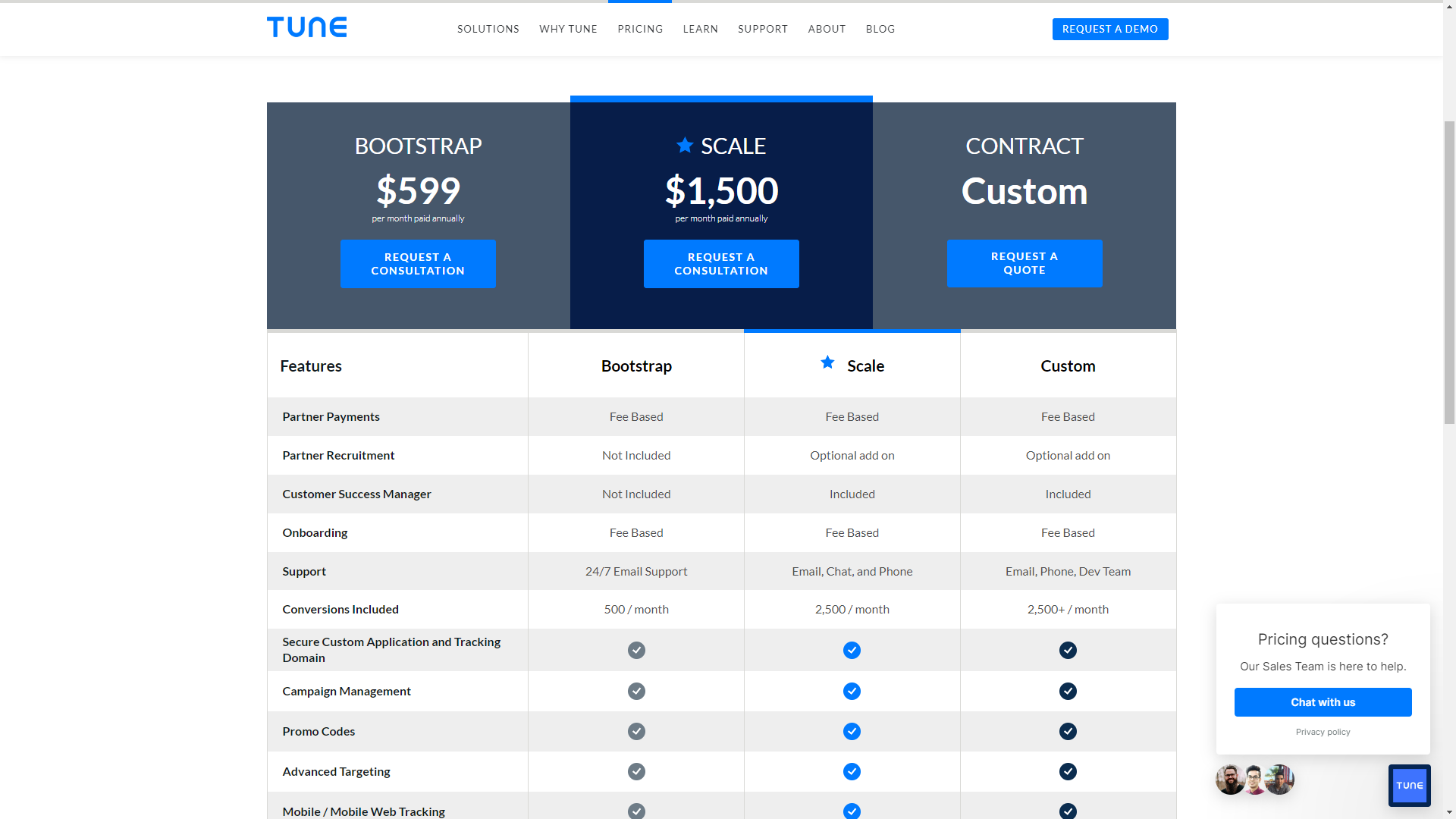Click the Customer Success Manager label
Screen dimensions: 1456x819
pyautogui.click(x=356, y=494)
